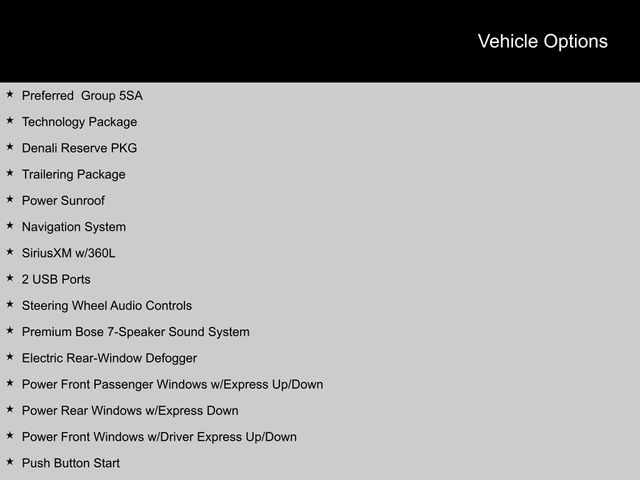This screenshot has height=480, width=640.
Task: Click the star bullet next to Electric Rear-Window Defogger
Action: tap(10, 357)
